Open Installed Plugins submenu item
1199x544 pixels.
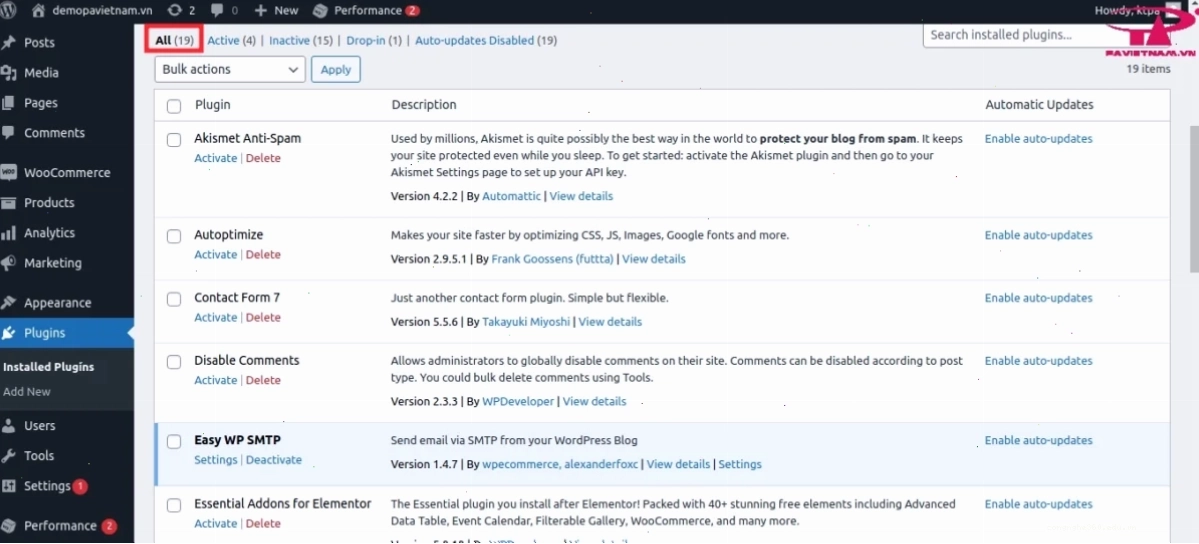tap(49, 366)
